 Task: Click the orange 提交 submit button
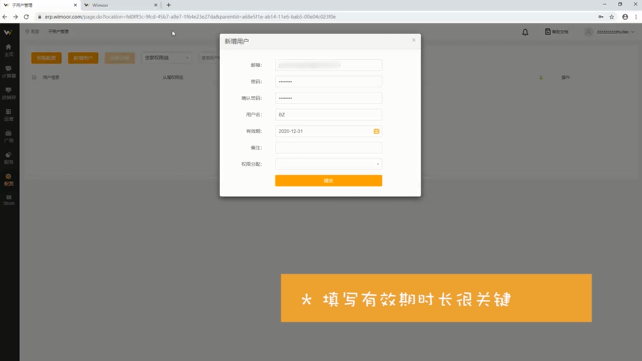(328, 180)
